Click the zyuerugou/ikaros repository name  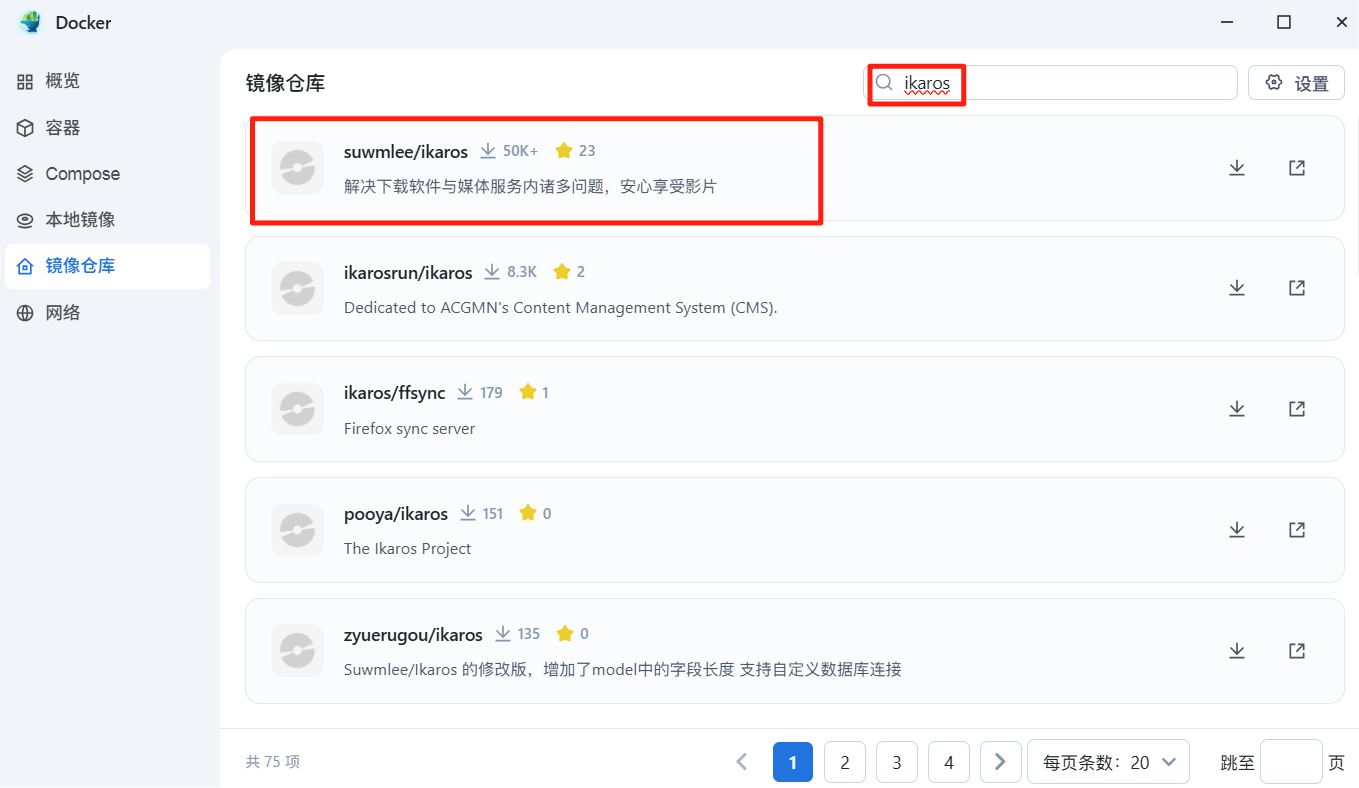(x=413, y=635)
